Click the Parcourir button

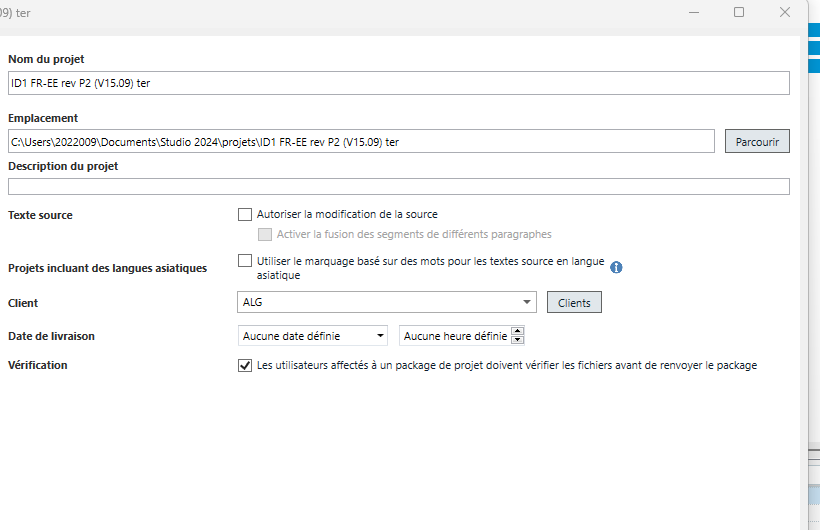coord(757,142)
